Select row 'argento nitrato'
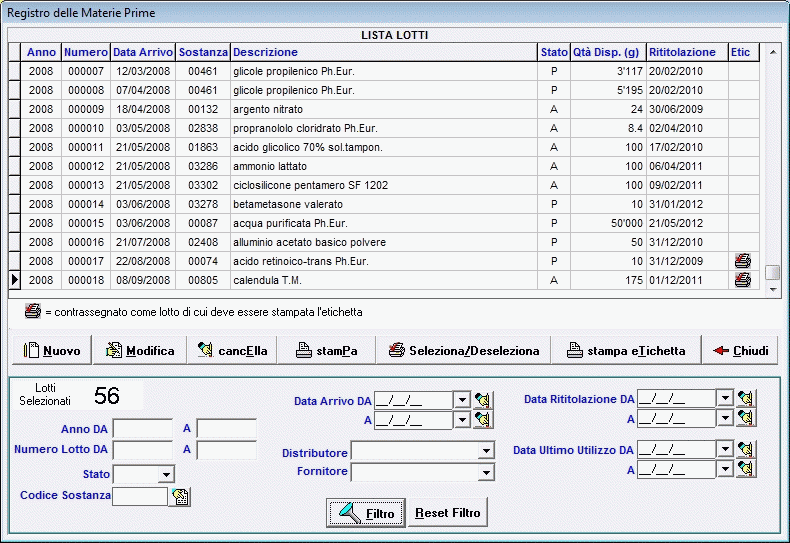This screenshot has height=543, width=790. pos(384,109)
